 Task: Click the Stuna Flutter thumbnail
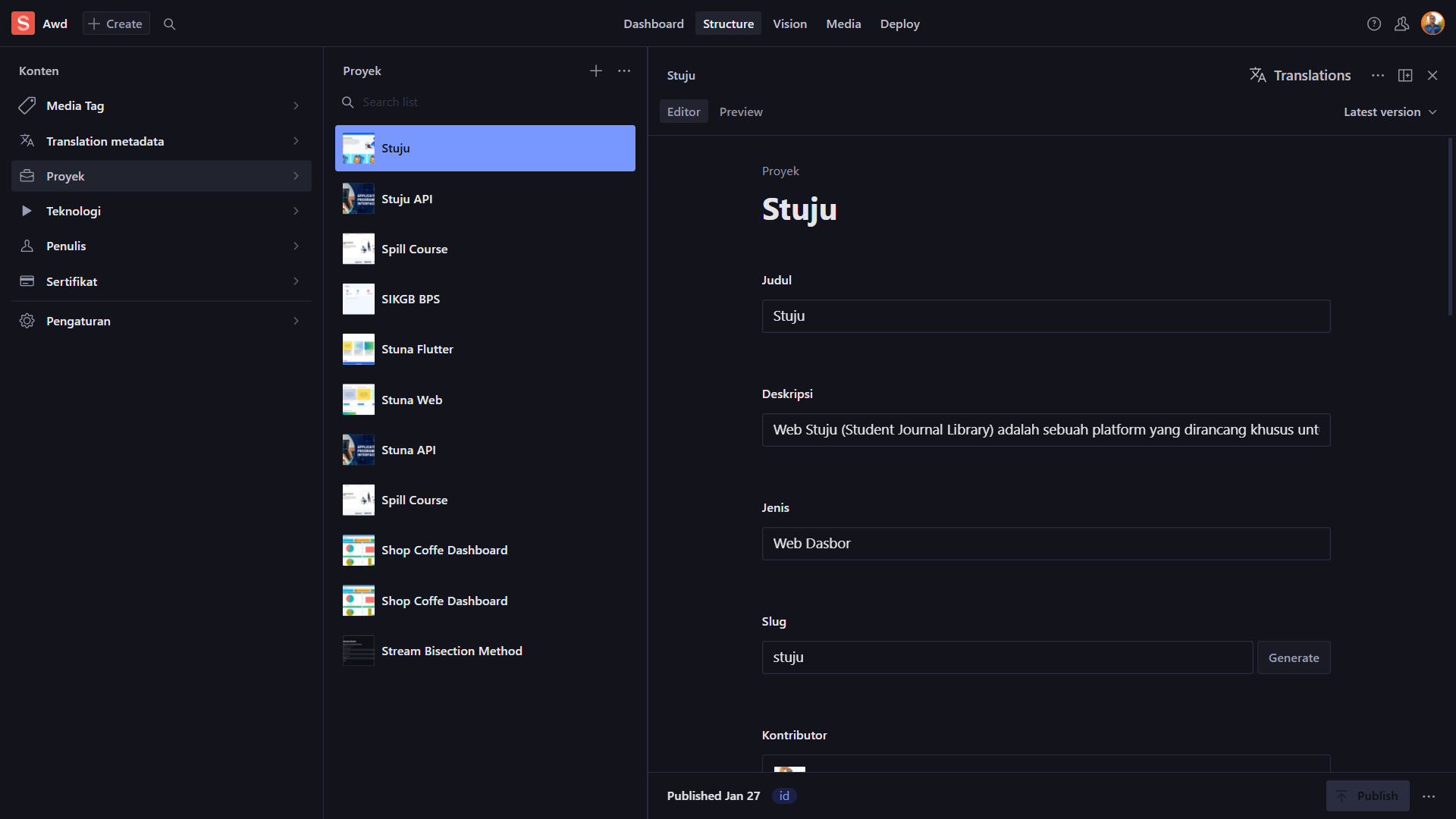[x=359, y=350]
